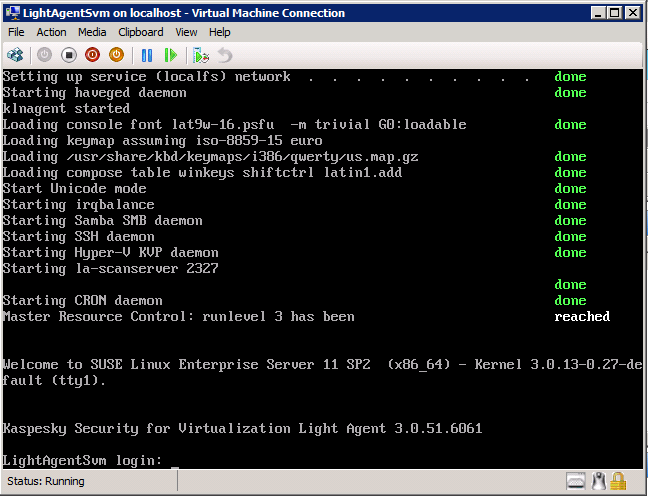Image resolution: width=648 pixels, height=496 pixels.
Task: Open the View menu
Action: pos(186,32)
